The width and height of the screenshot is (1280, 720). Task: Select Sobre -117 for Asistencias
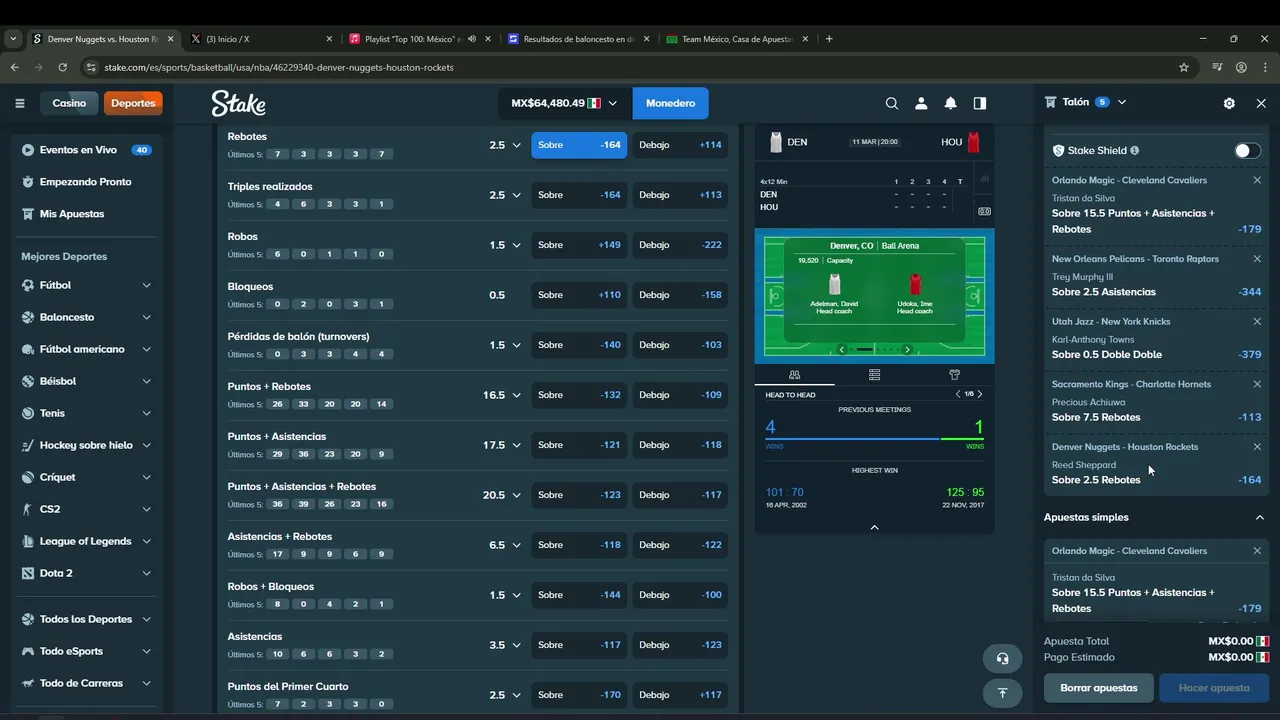click(x=579, y=645)
